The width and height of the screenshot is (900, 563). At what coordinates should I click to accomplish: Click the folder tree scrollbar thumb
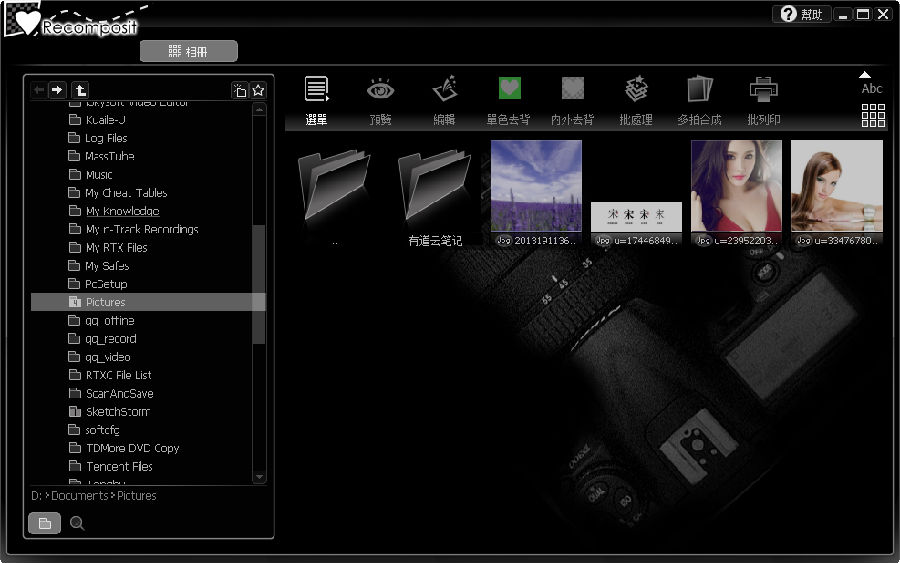coord(259,285)
